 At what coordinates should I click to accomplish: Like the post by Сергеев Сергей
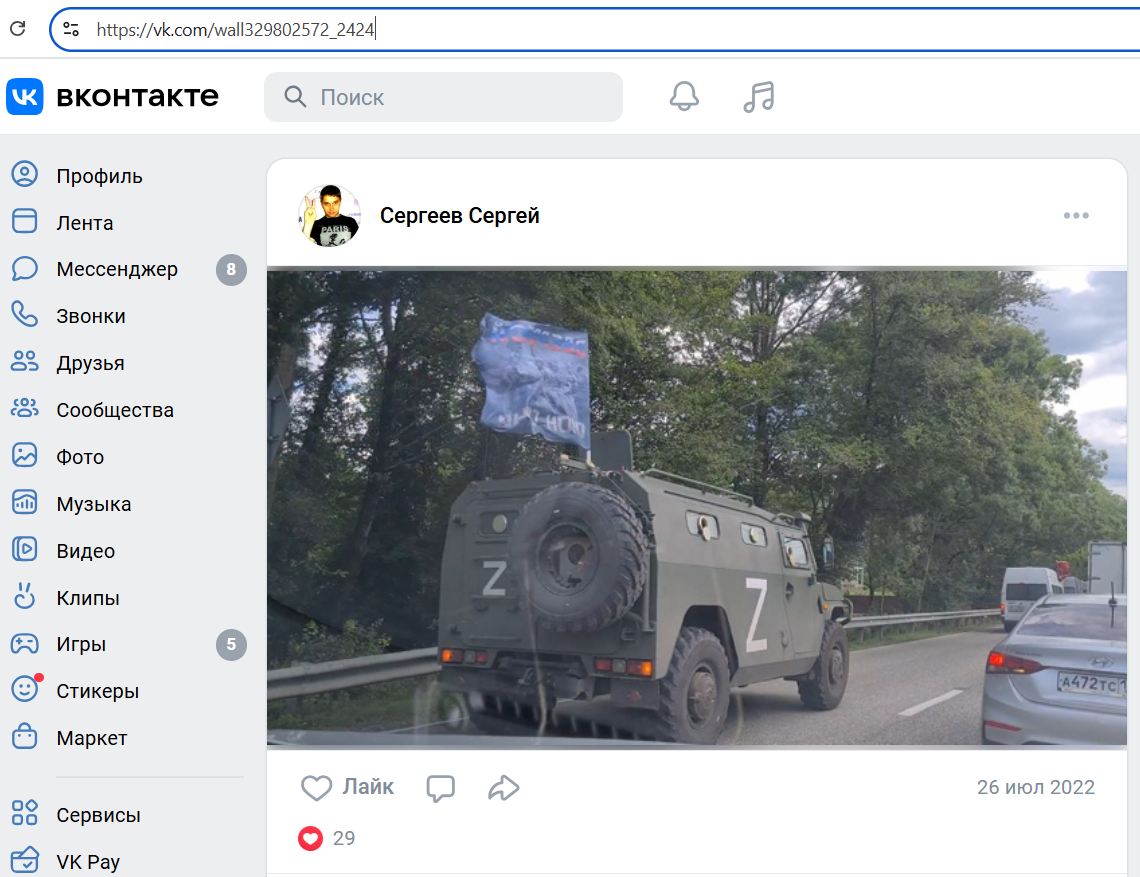point(347,788)
